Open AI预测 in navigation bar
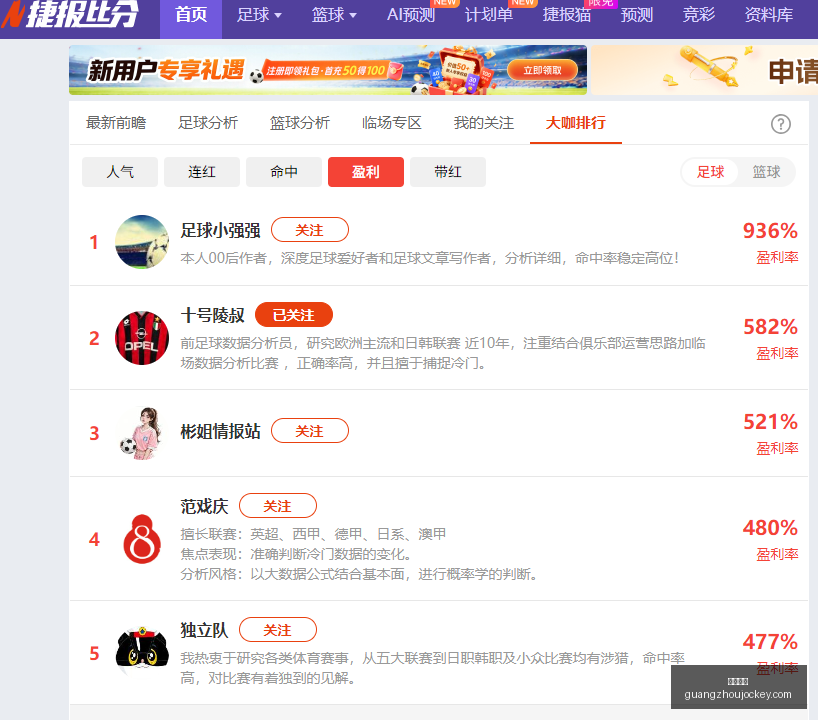This screenshot has height=720, width=818. click(411, 15)
